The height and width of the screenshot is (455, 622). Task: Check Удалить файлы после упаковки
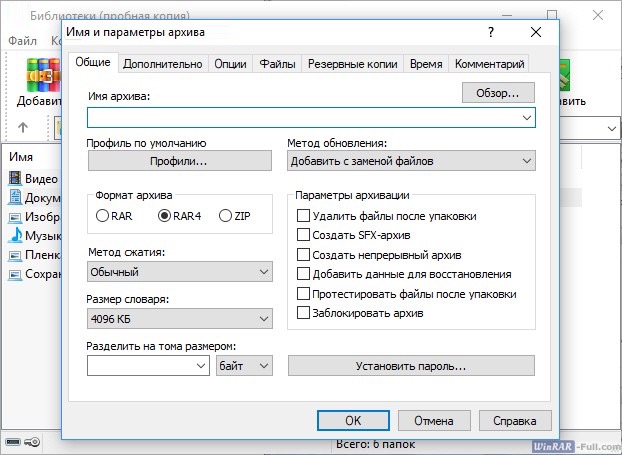(x=303, y=216)
